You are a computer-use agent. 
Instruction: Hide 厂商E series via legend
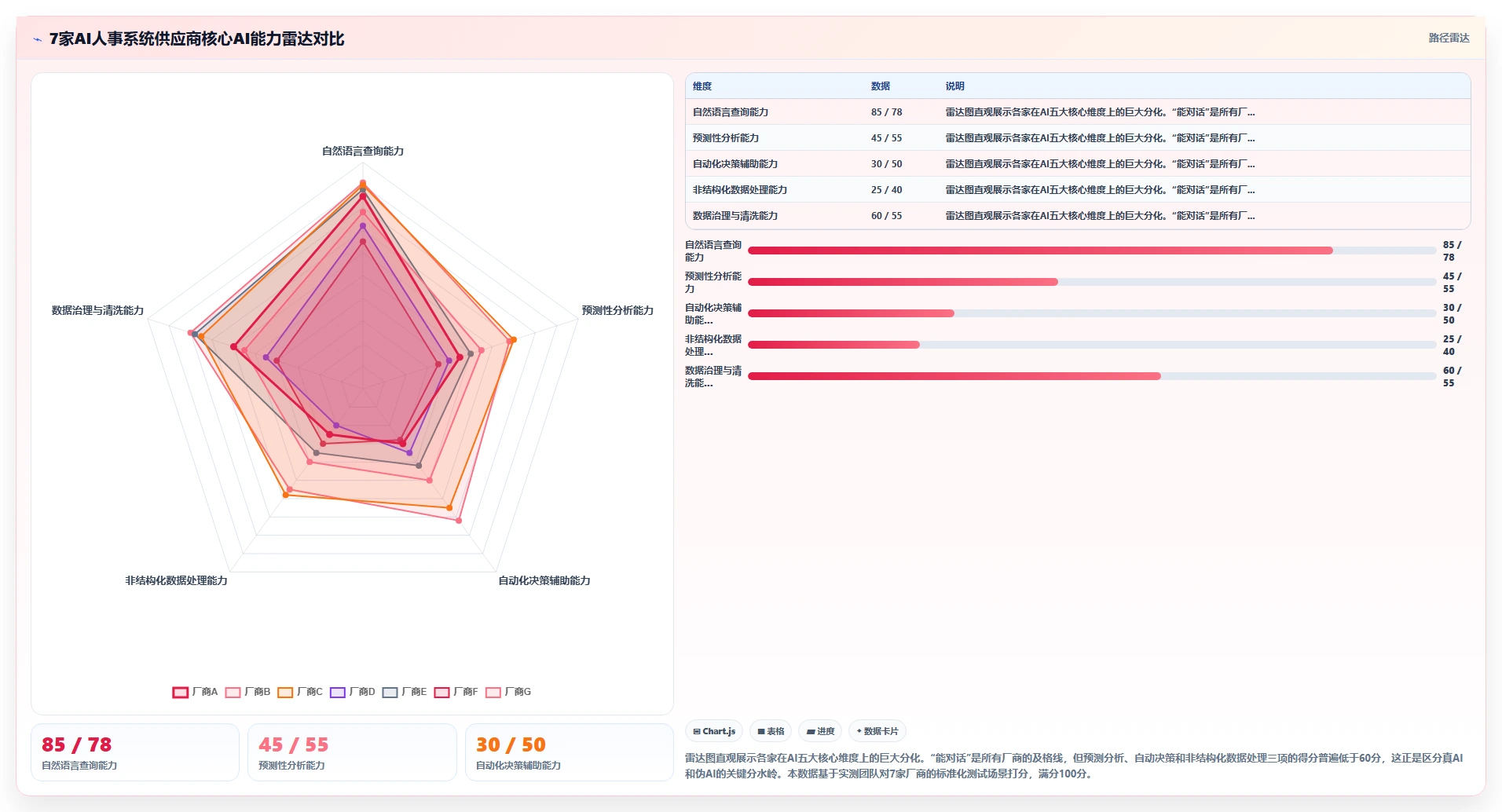coord(405,692)
